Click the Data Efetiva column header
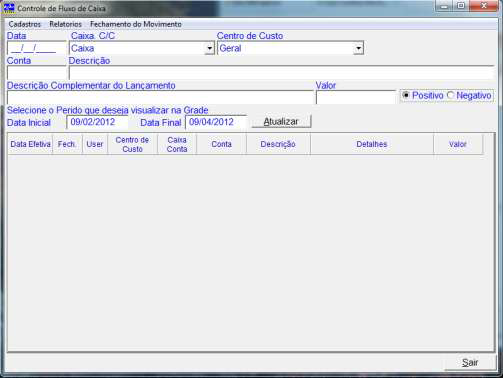Viewport: 503px width, 378px height. click(30, 144)
